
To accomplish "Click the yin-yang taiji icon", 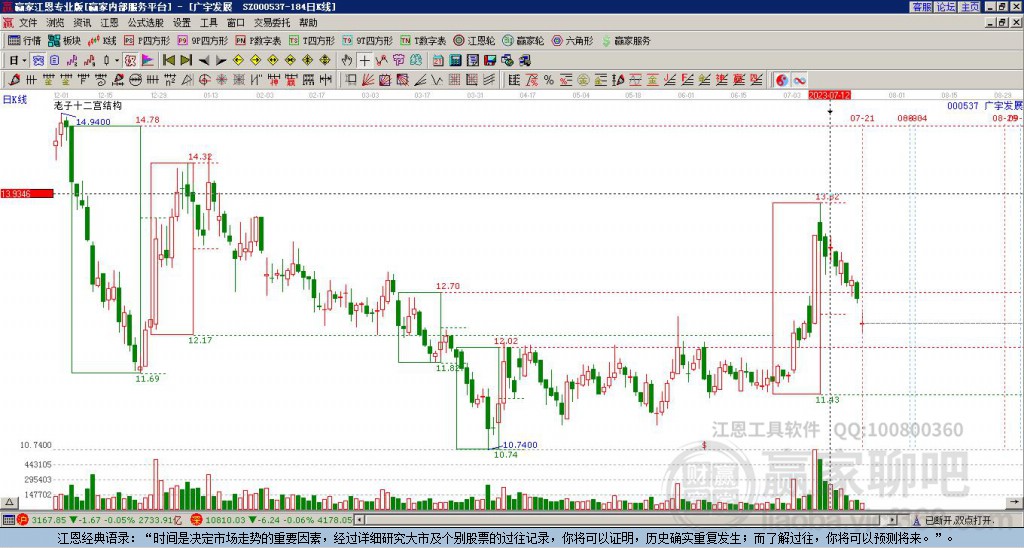I will click(x=782, y=80).
